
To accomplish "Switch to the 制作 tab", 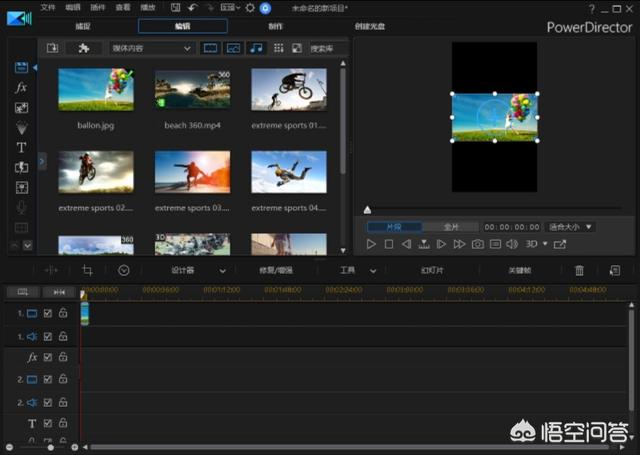I will pos(276,27).
